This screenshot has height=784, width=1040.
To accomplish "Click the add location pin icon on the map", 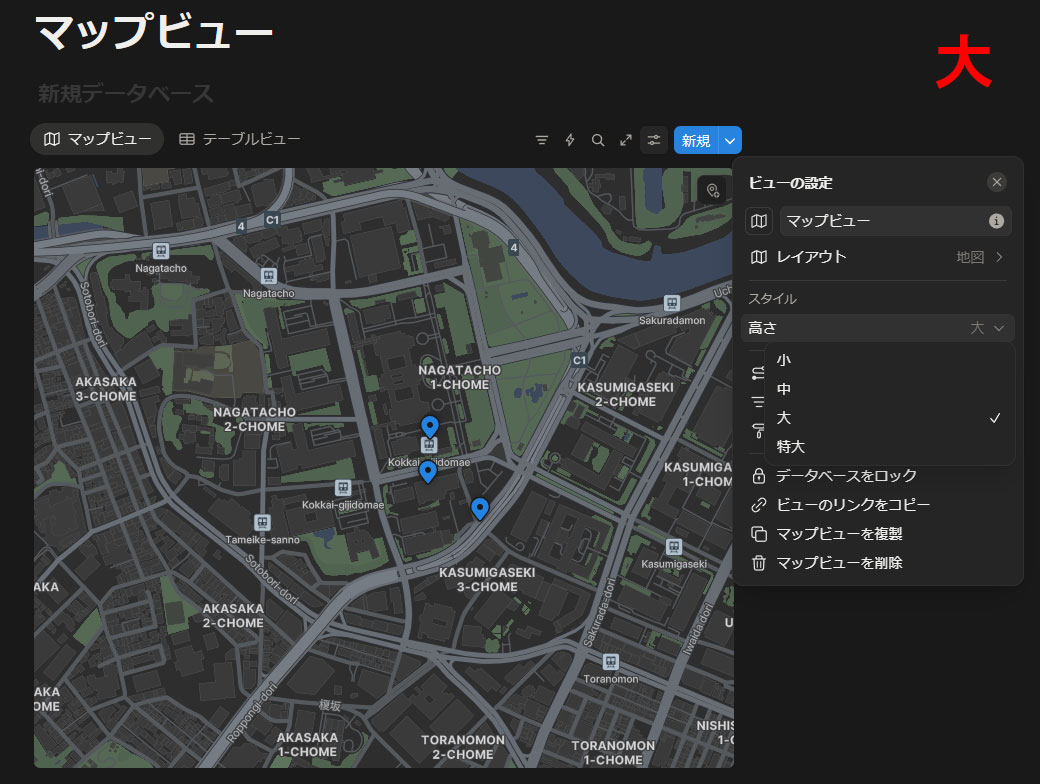I will pyautogui.click(x=713, y=191).
